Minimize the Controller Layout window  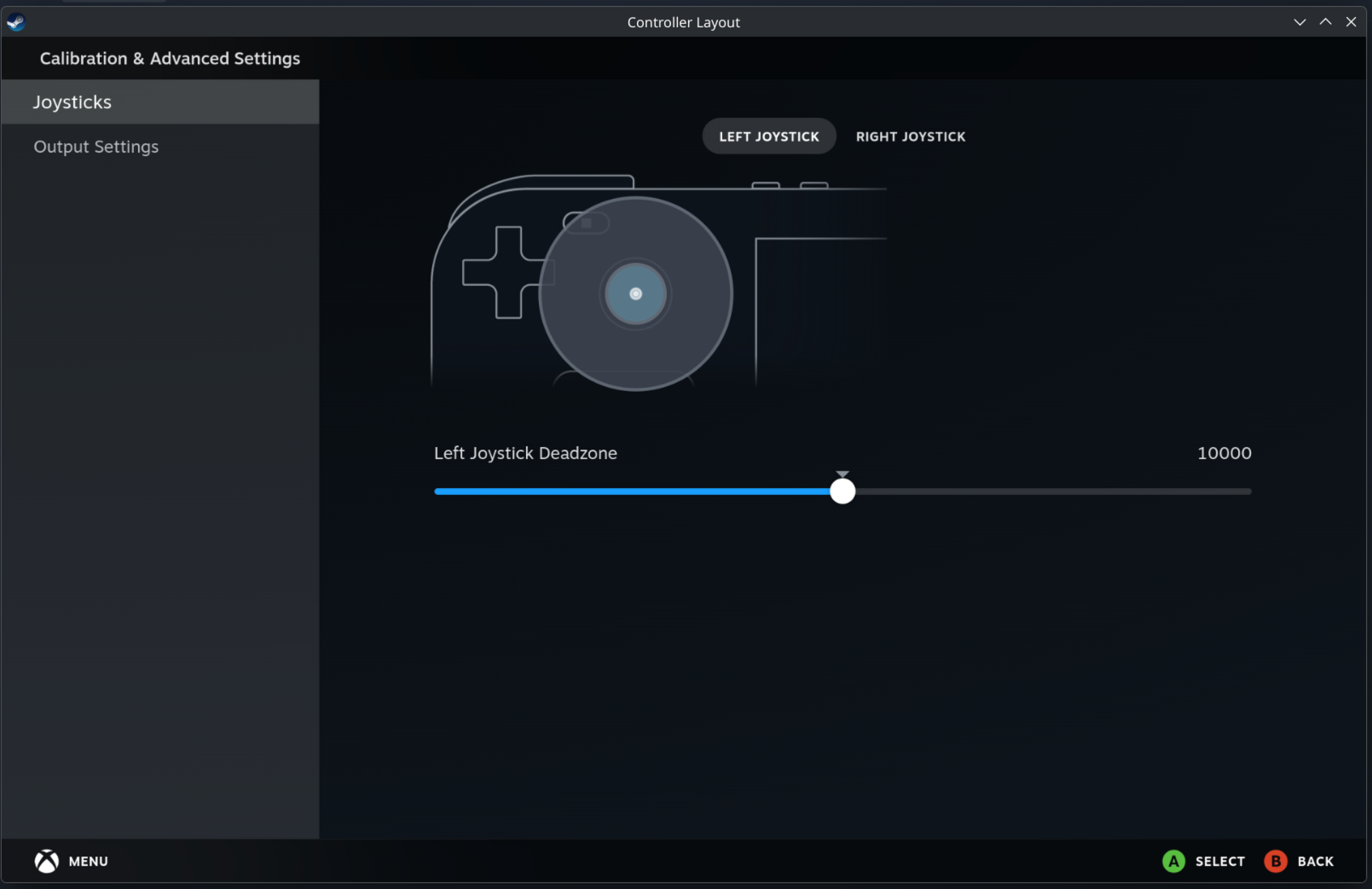pyautogui.click(x=1300, y=22)
